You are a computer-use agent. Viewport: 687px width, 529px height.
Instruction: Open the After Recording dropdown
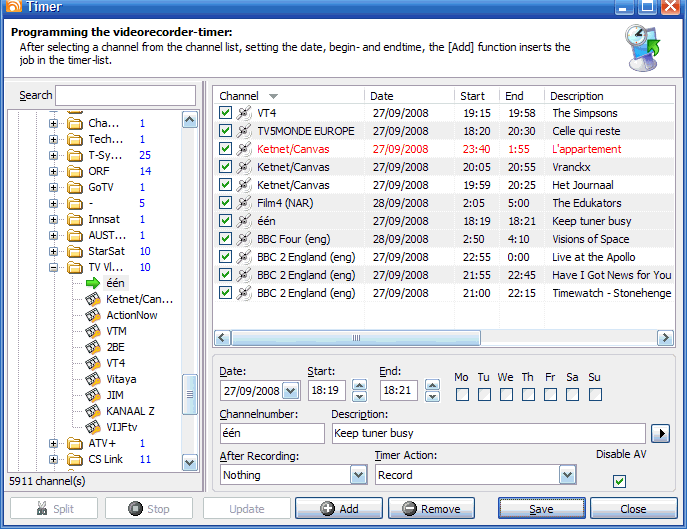tap(358, 475)
